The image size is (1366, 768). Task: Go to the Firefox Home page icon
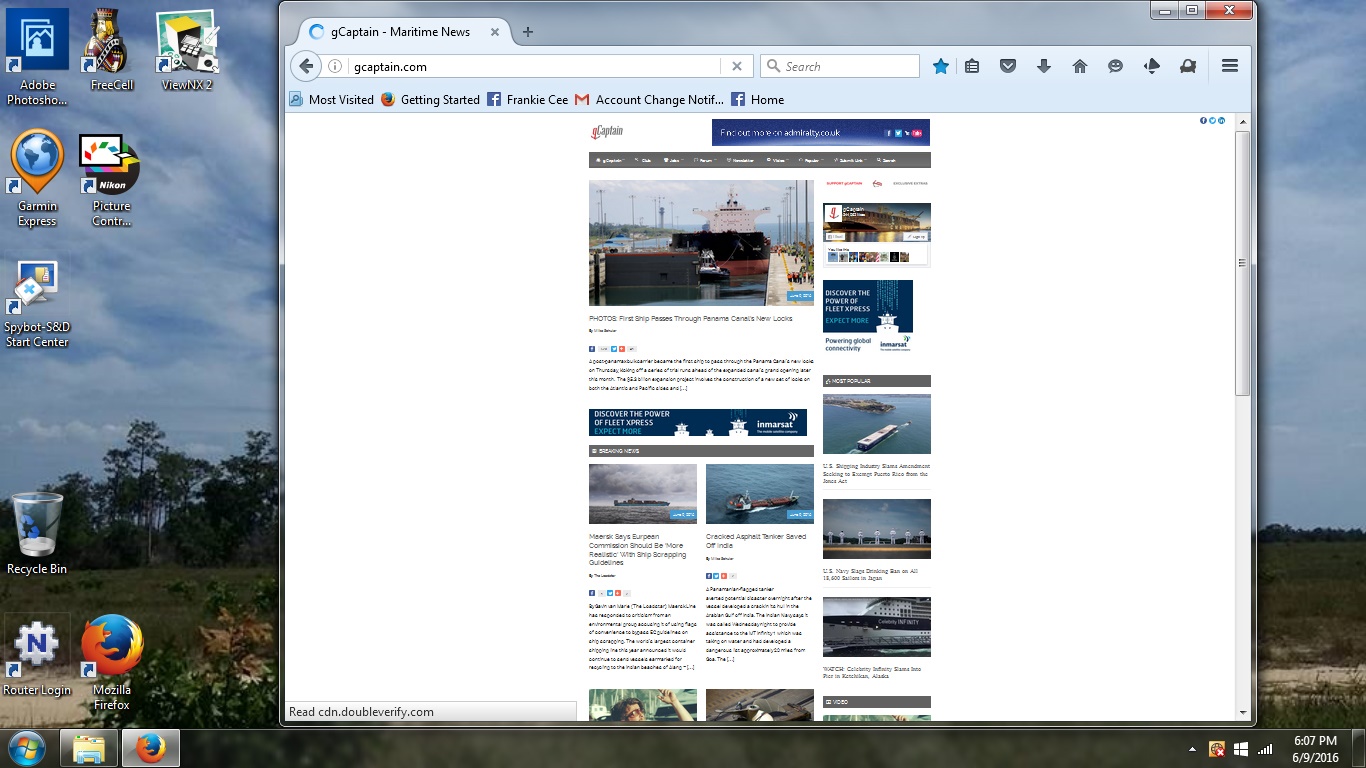(1080, 66)
